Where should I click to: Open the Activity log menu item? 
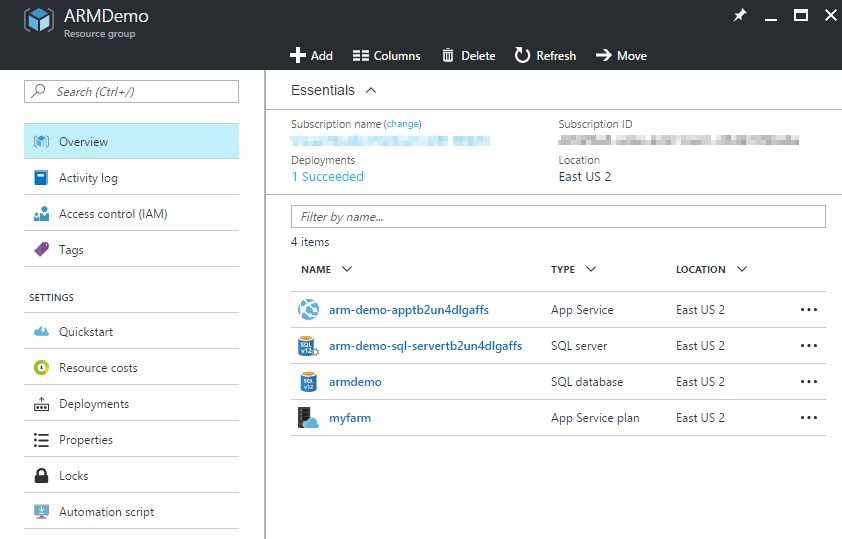tap(132, 177)
